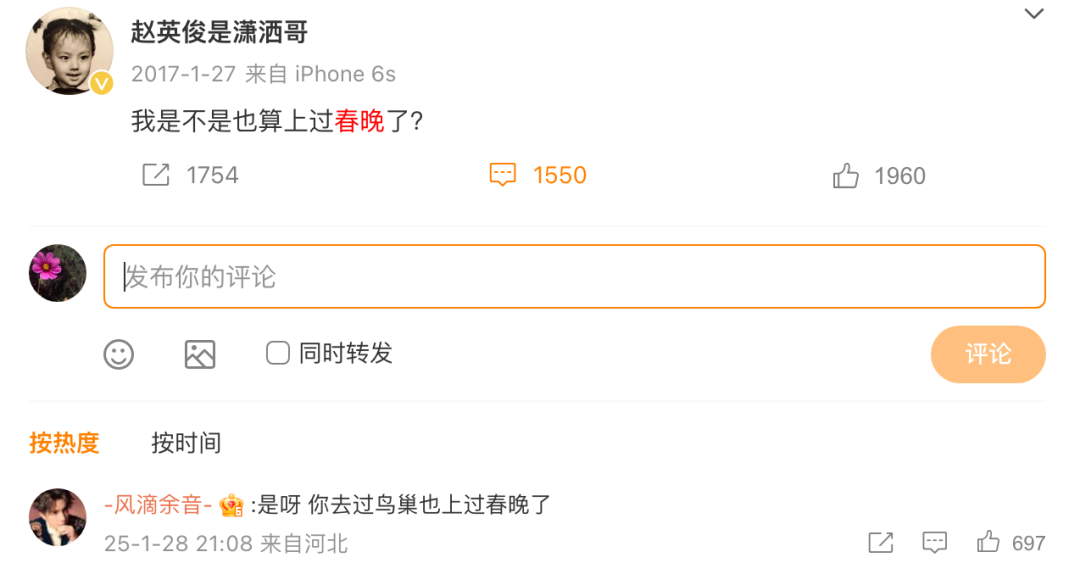Enable the 同时转发 checkbox

278,353
